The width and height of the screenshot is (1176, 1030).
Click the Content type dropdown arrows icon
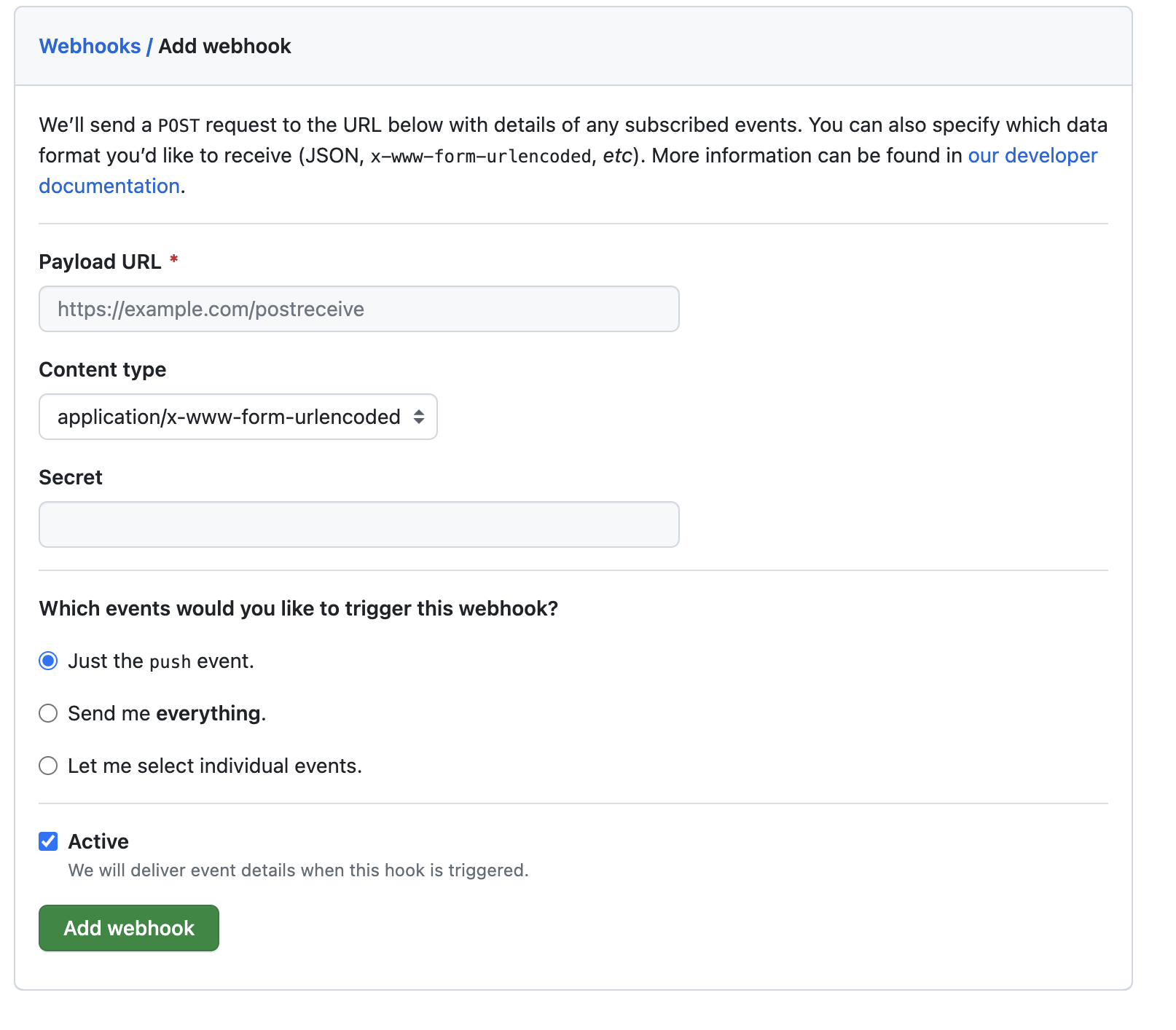[x=419, y=417]
